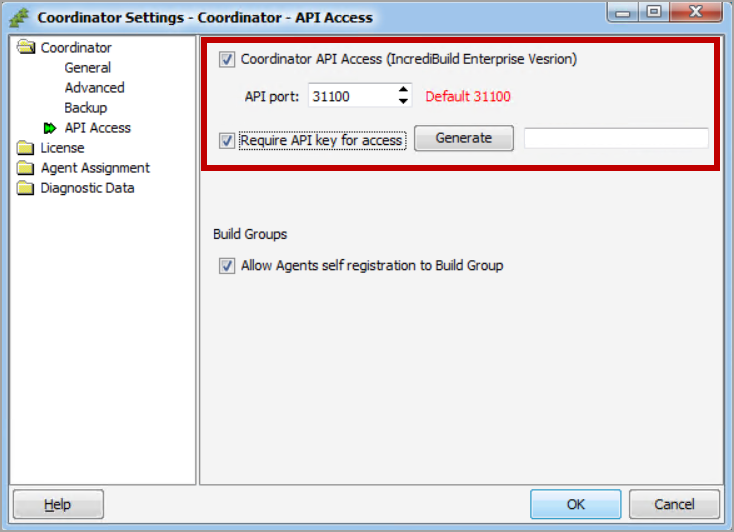Click the Agent Assignment folder icon

(25, 168)
